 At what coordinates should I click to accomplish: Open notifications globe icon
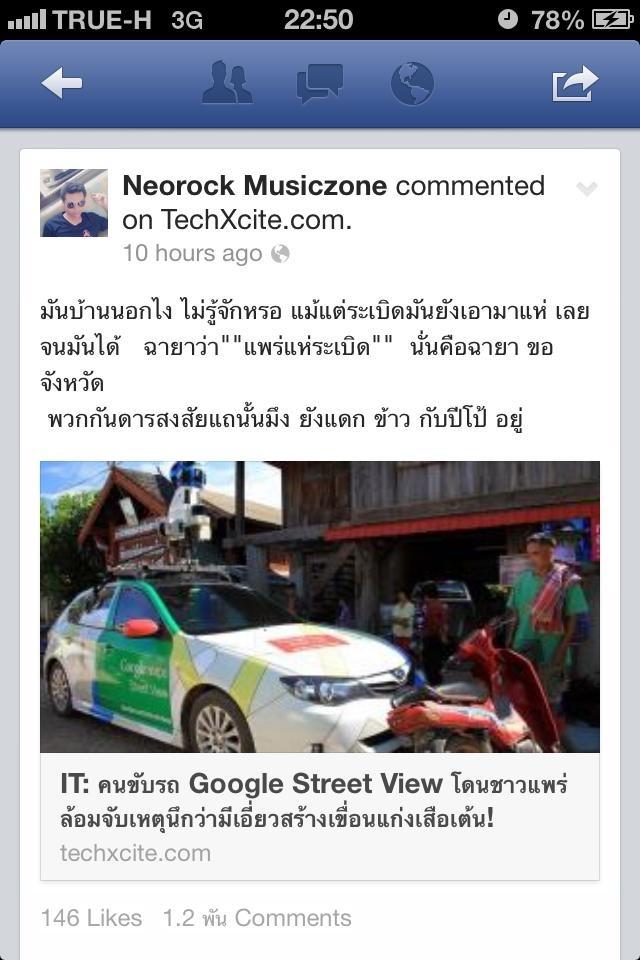pos(412,83)
